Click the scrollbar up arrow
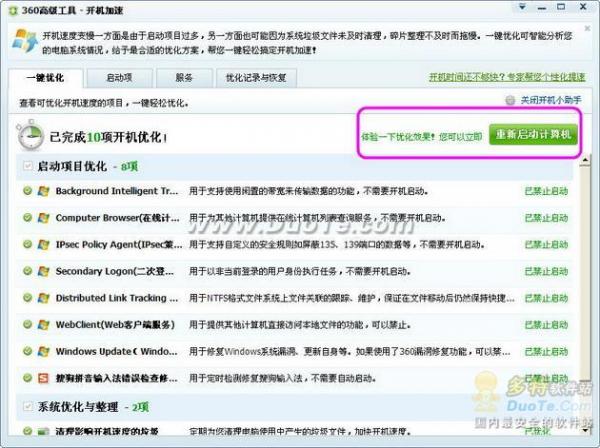 click(585, 161)
